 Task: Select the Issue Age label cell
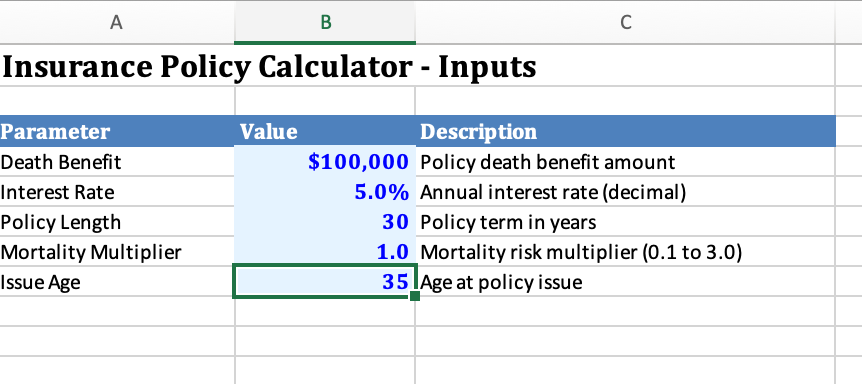point(117,282)
